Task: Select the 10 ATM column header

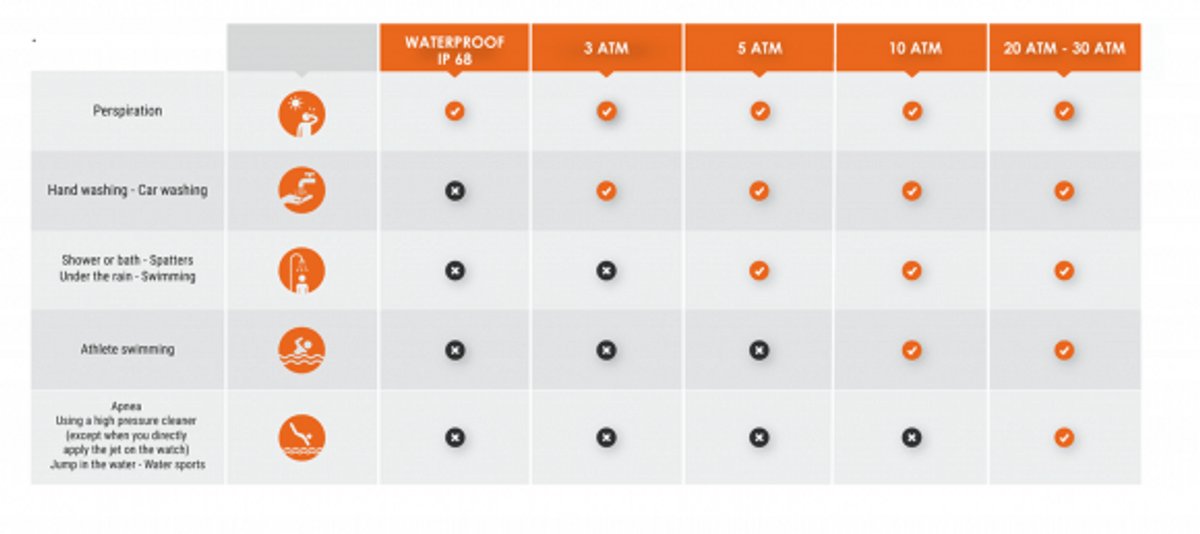Action: [x=912, y=47]
